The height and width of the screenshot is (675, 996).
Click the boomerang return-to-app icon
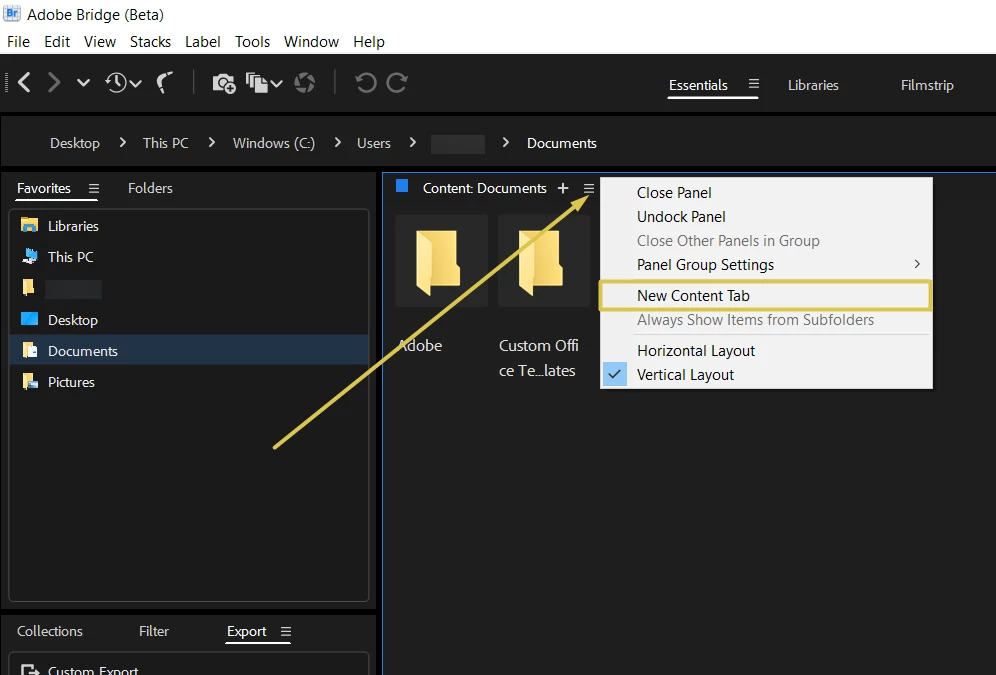tap(165, 83)
